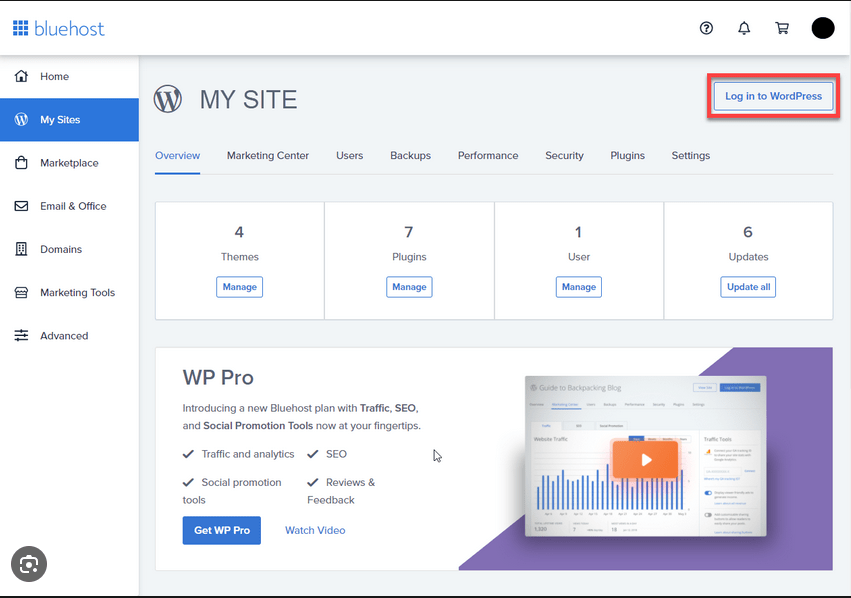Click the Themes count 4

click(x=239, y=232)
